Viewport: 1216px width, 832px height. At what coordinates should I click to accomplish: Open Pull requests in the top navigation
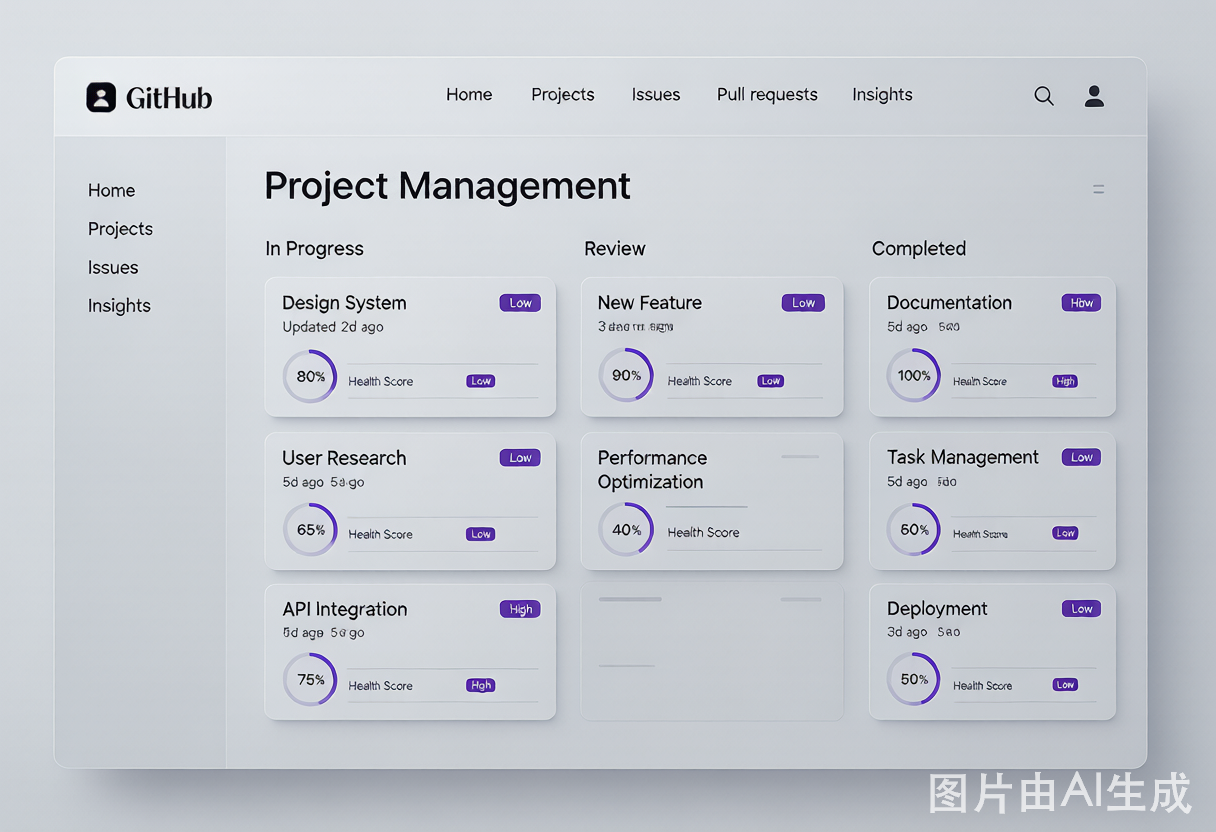[x=767, y=95]
